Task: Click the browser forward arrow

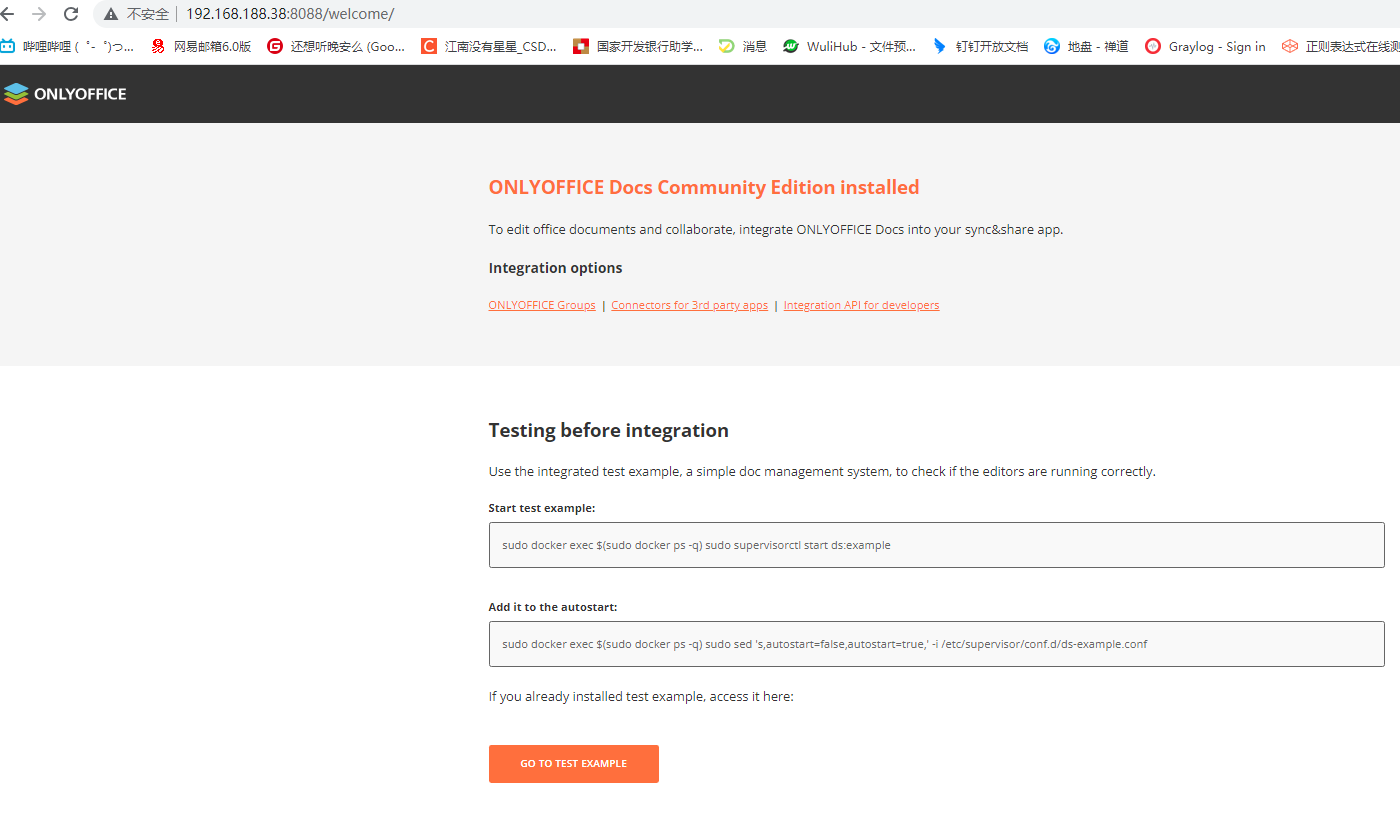Action: click(39, 14)
